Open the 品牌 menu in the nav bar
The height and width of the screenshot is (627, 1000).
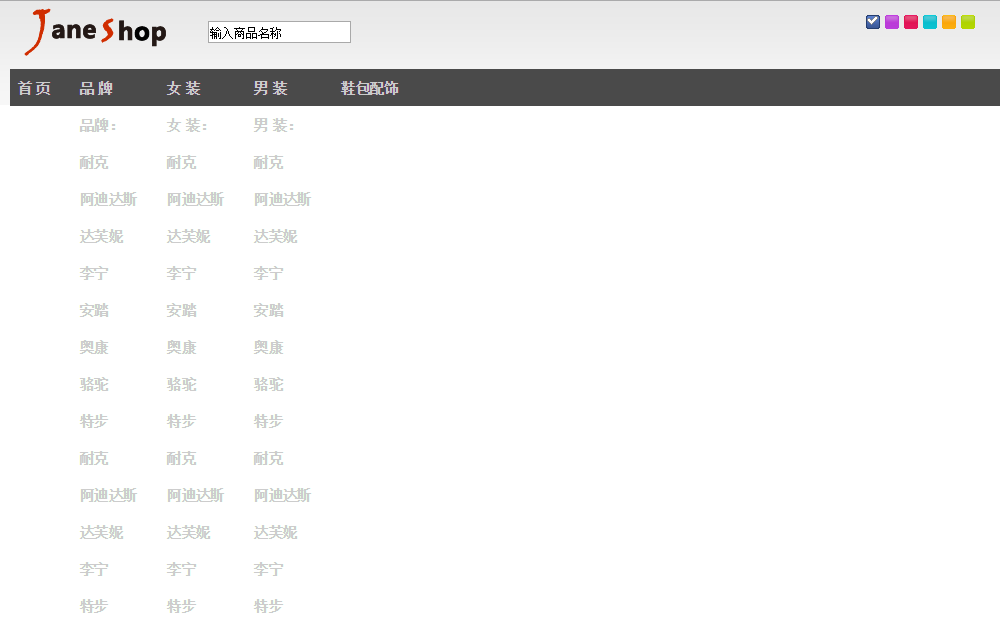pos(96,88)
